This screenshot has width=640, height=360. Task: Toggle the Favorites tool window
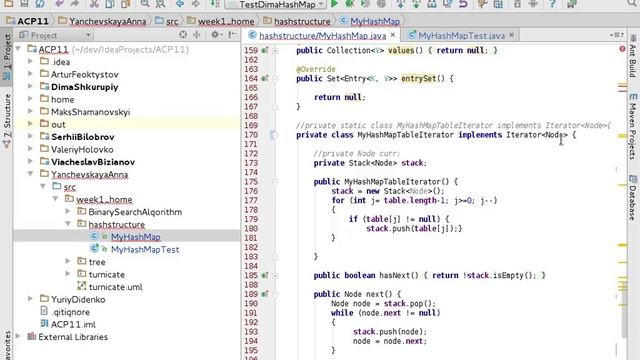click(x=7, y=345)
